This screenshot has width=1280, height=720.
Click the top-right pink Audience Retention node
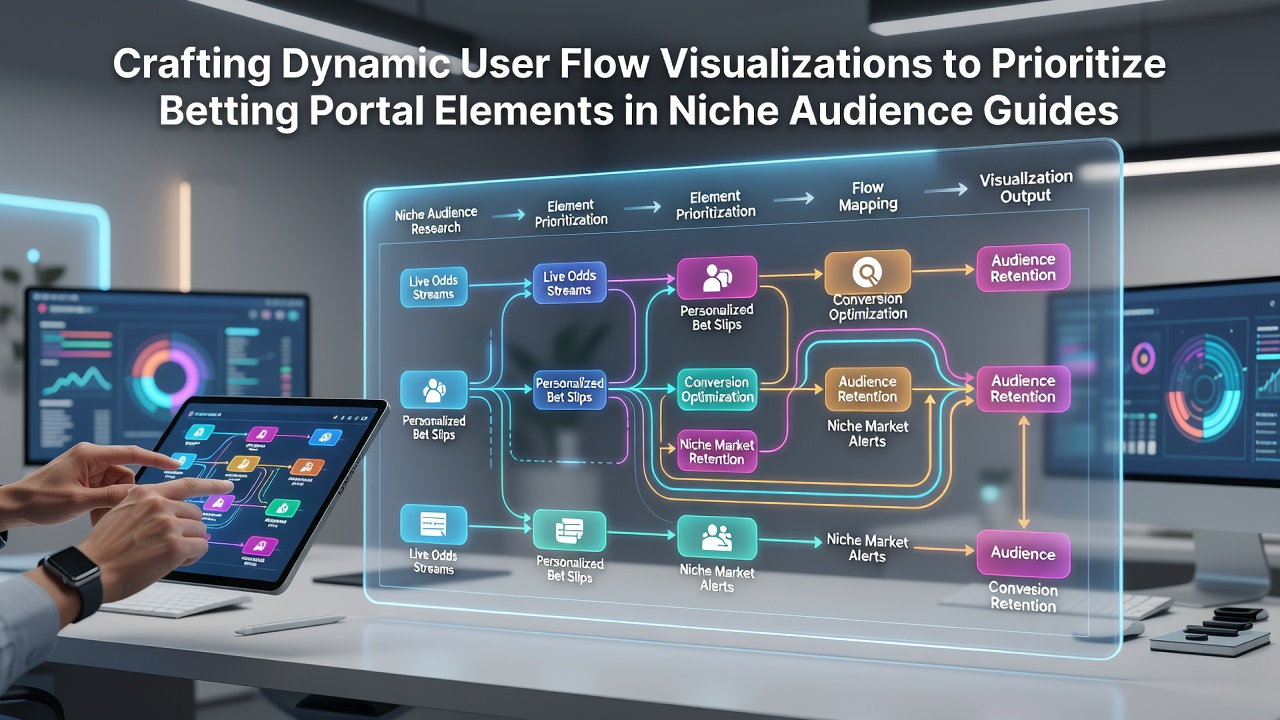(x=1023, y=268)
